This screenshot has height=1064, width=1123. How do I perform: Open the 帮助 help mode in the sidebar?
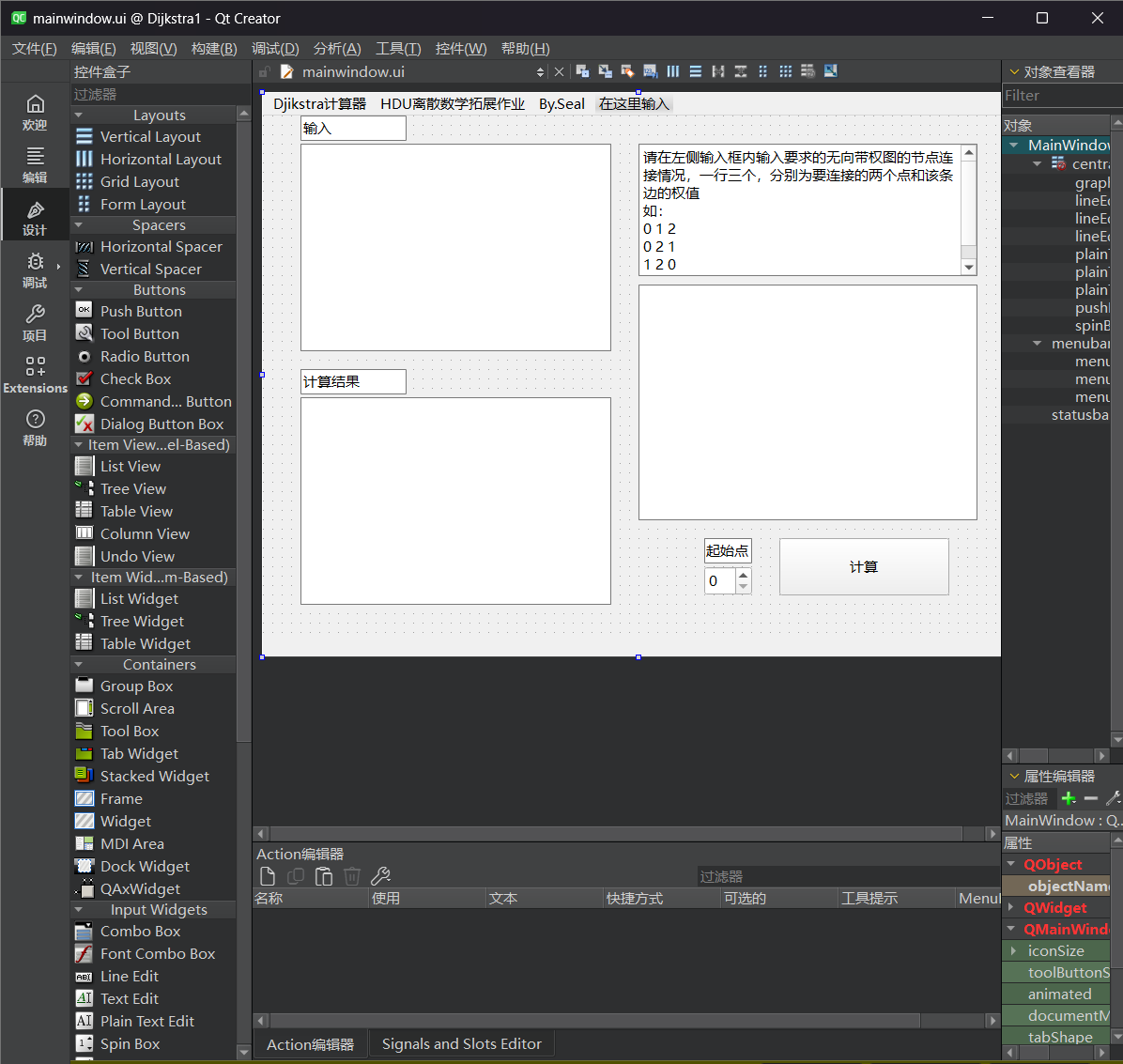pyautogui.click(x=35, y=427)
